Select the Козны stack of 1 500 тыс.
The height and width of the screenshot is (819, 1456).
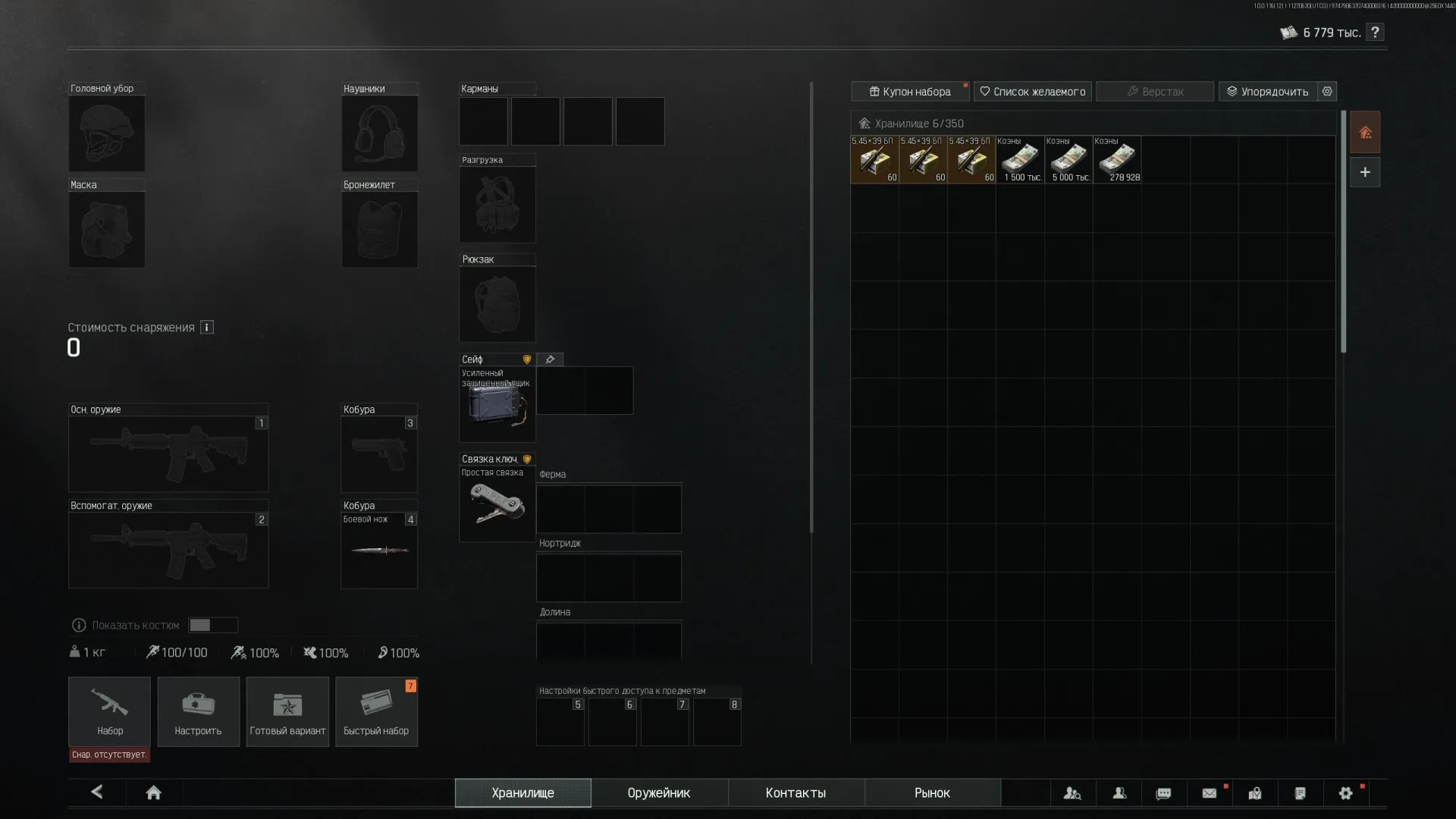pos(1021,159)
